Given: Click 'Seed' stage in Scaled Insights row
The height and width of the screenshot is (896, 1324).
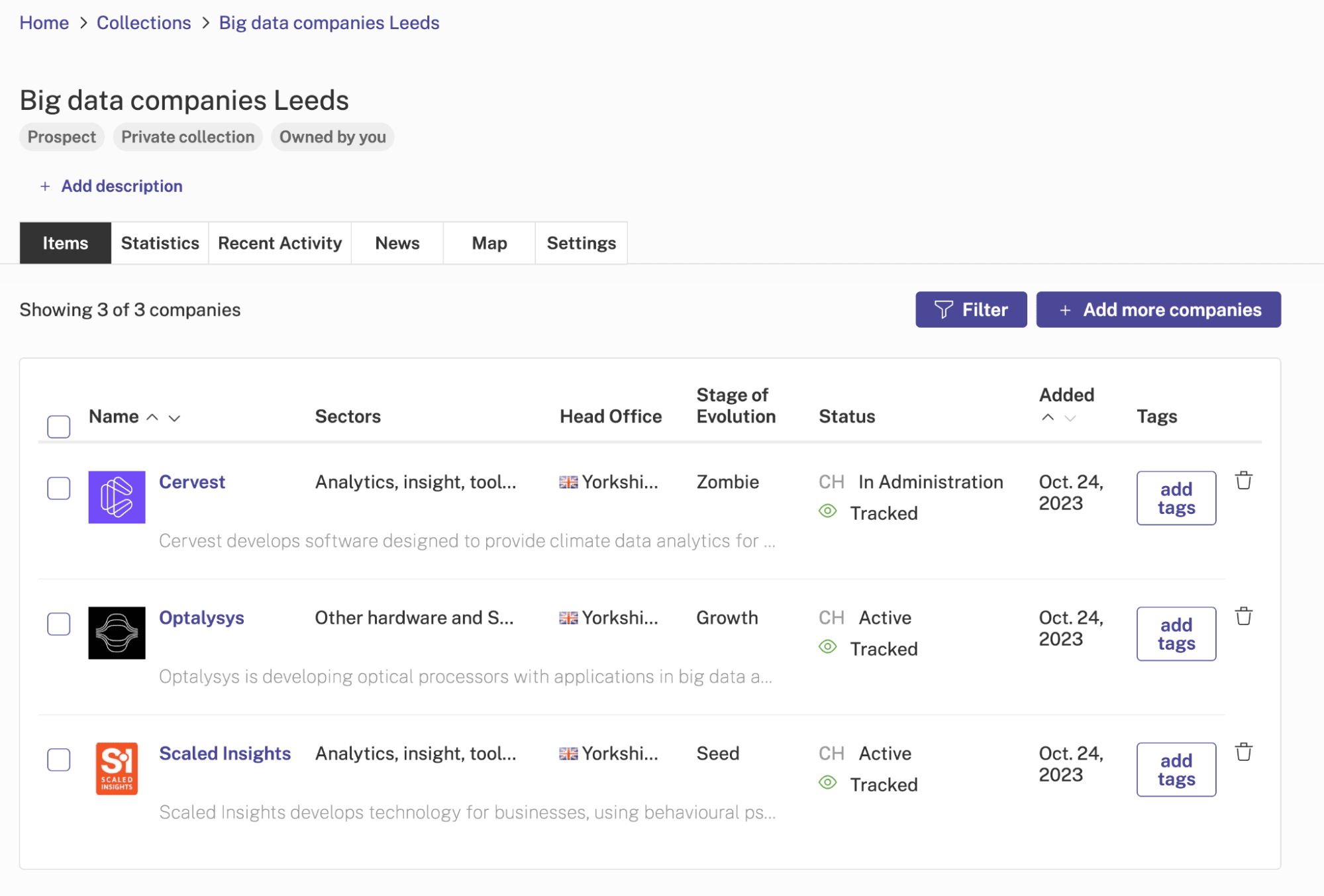Looking at the screenshot, I should 717,754.
